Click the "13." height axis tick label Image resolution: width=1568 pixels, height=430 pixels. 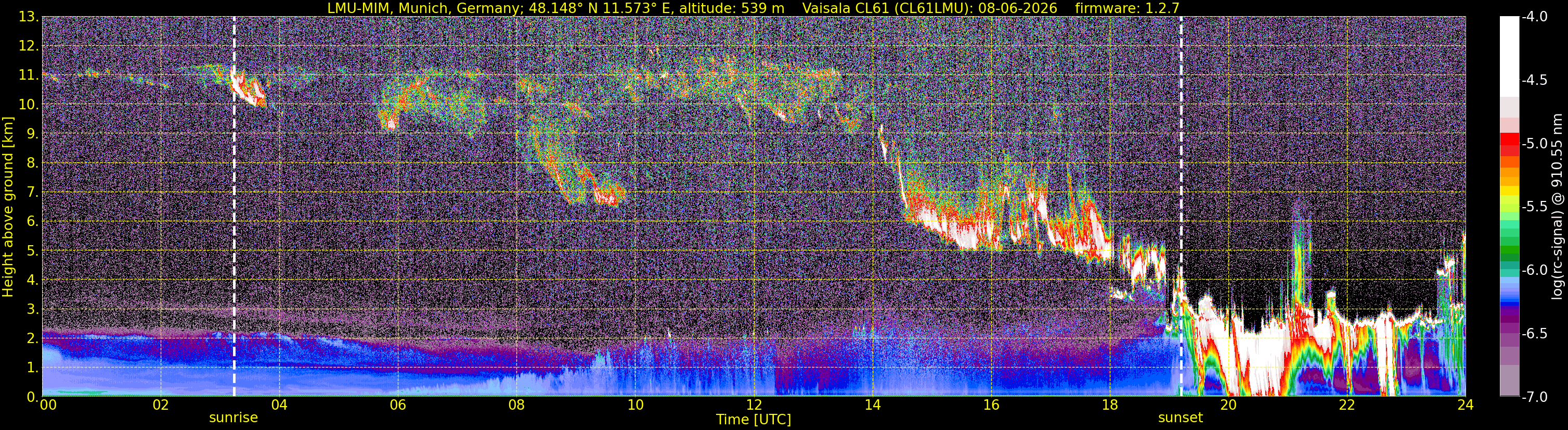click(29, 17)
